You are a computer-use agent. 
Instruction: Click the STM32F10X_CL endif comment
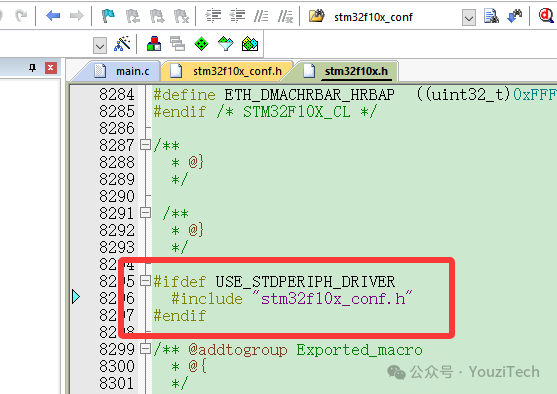[x=296, y=112]
